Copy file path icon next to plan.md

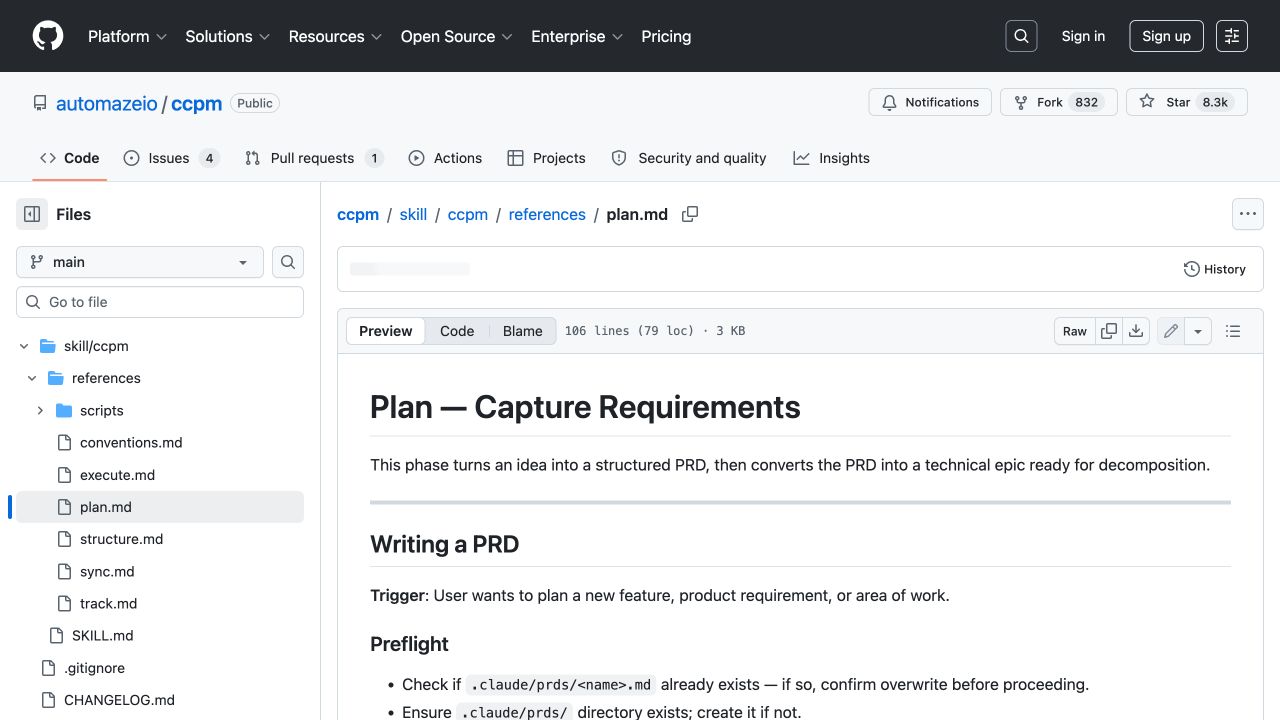tap(690, 214)
